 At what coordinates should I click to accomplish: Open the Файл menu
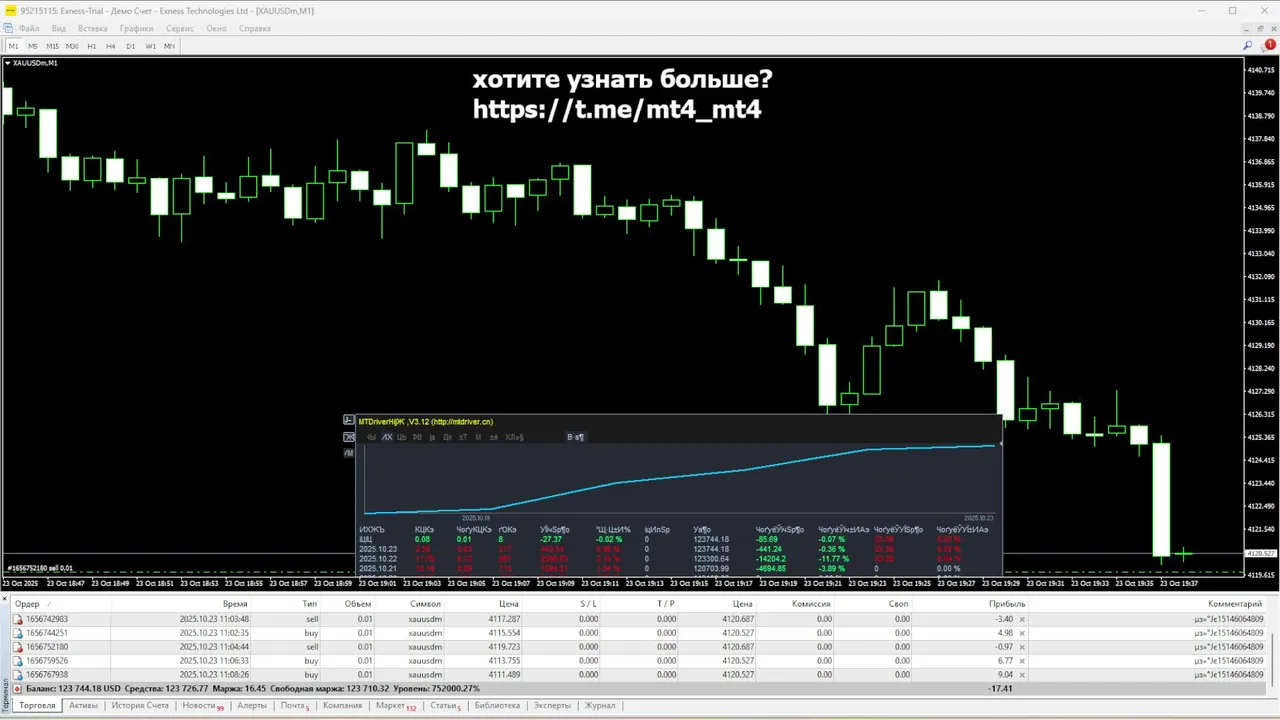[x=28, y=28]
